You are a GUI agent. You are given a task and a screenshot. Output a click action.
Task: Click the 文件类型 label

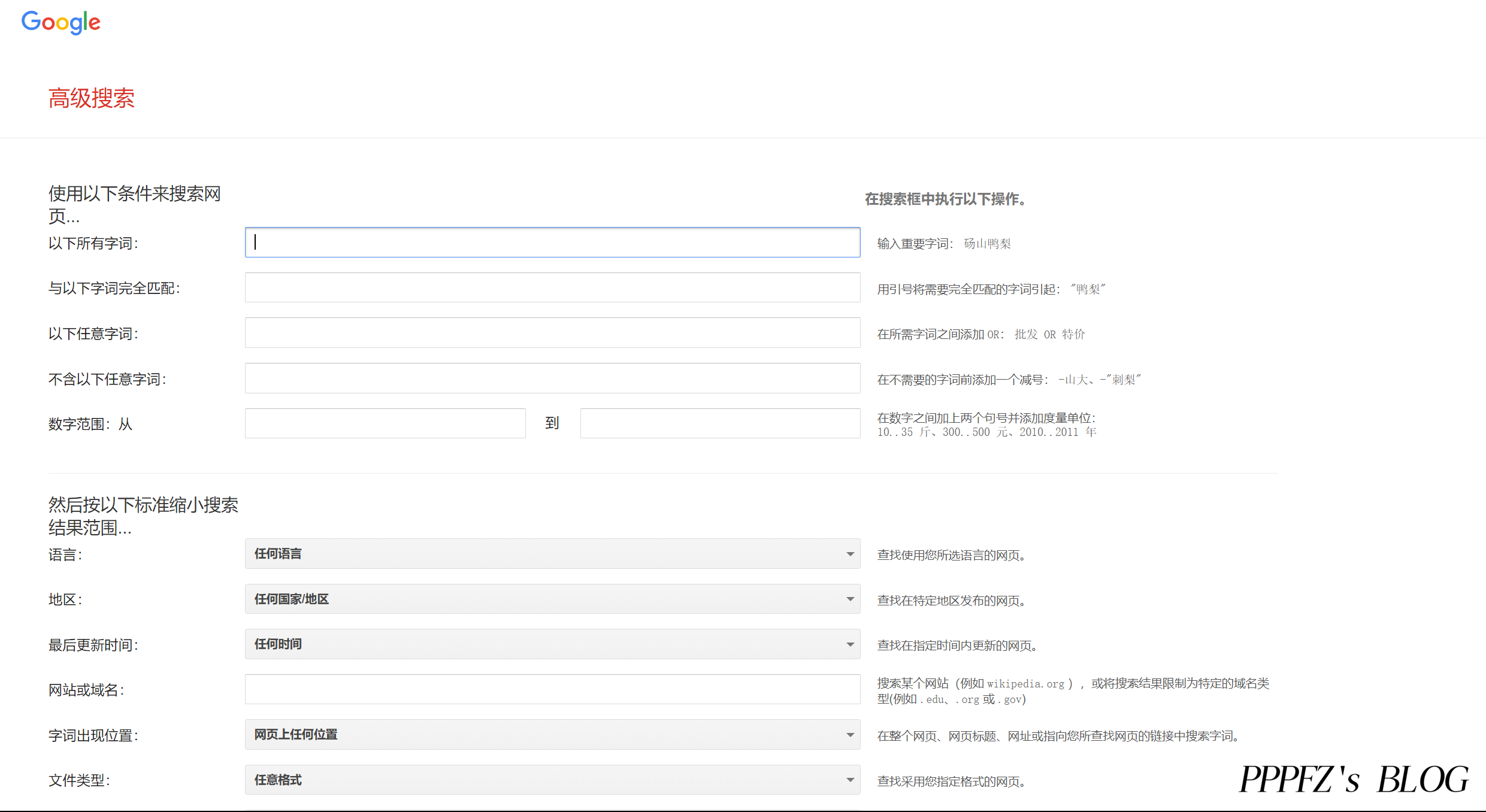point(79,780)
